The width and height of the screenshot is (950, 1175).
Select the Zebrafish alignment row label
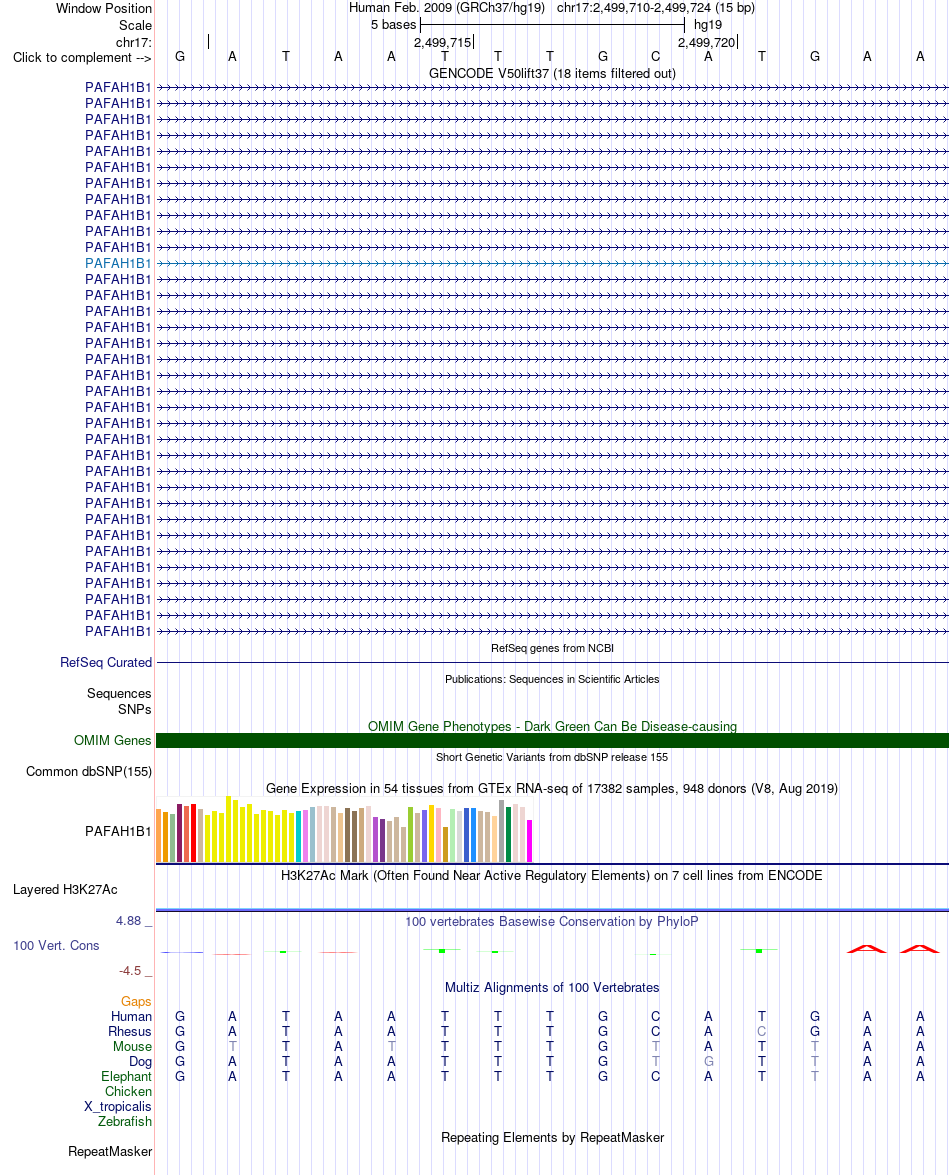coord(124,1122)
